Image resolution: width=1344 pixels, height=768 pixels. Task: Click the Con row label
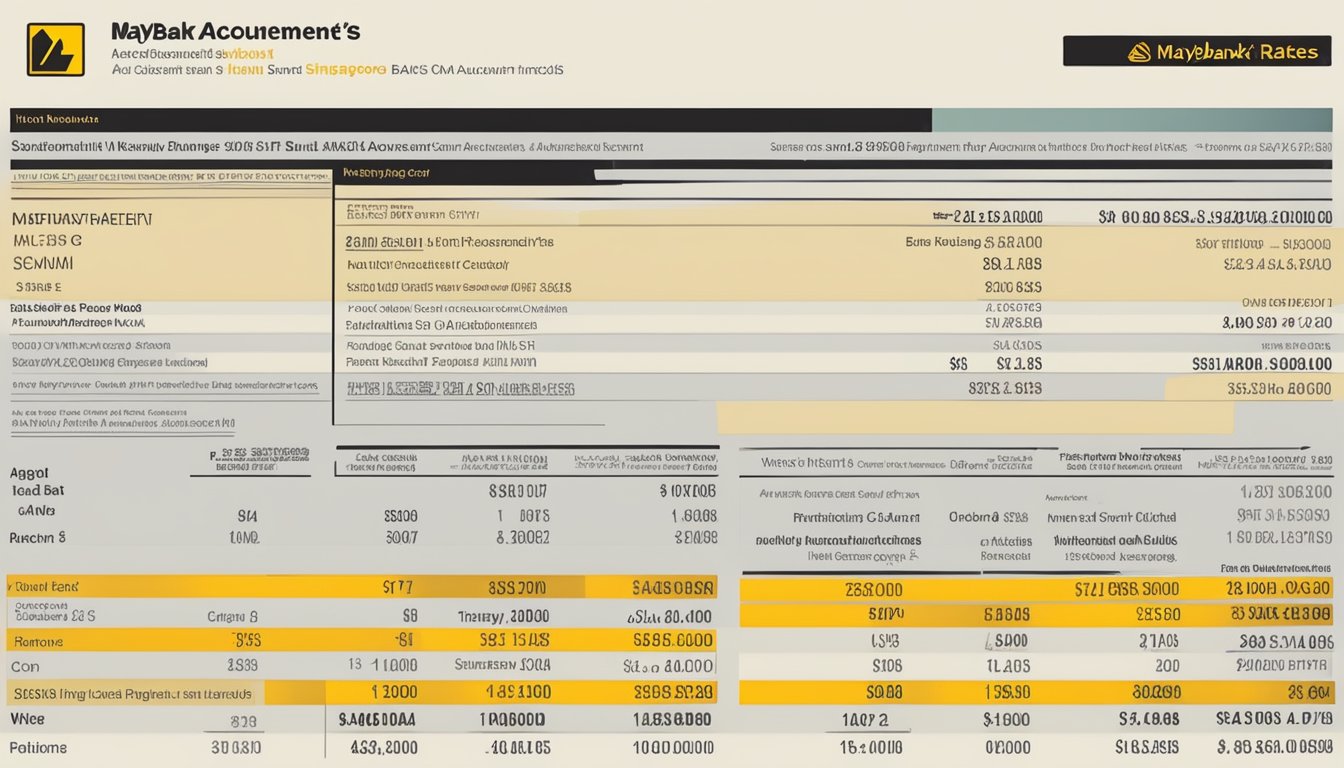24,667
